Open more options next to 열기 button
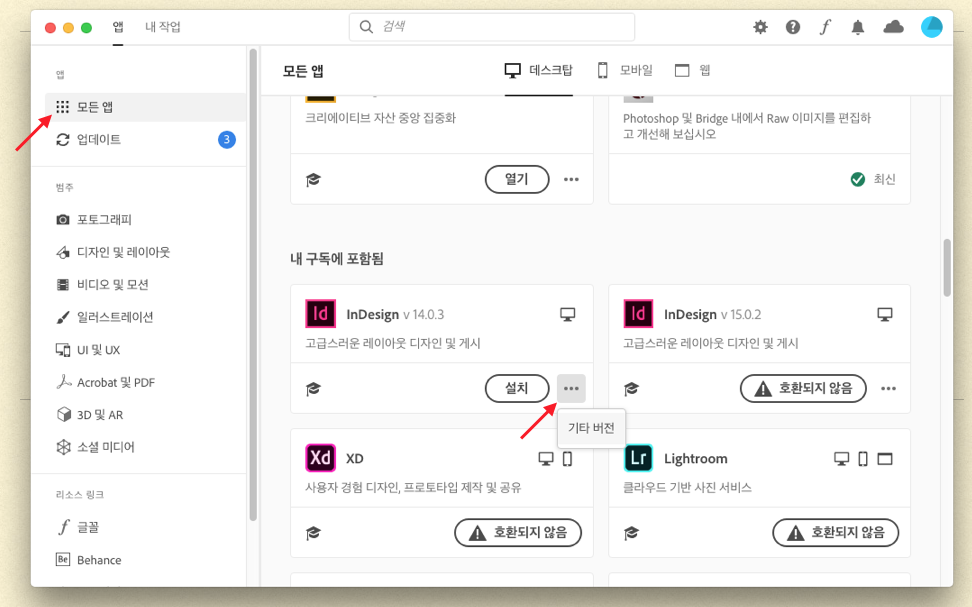 (571, 179)
